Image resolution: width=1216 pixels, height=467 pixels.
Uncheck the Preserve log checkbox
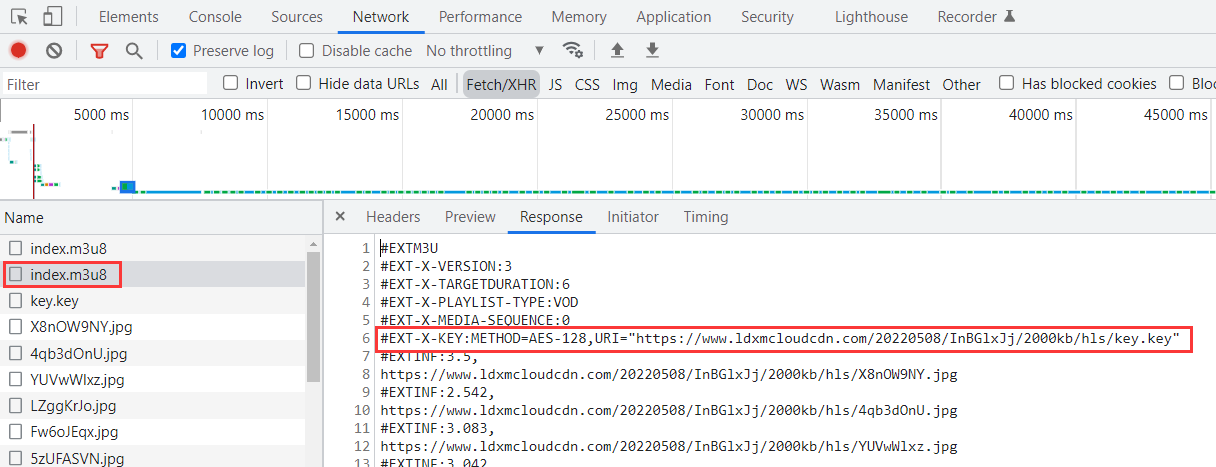pos(179,51)
